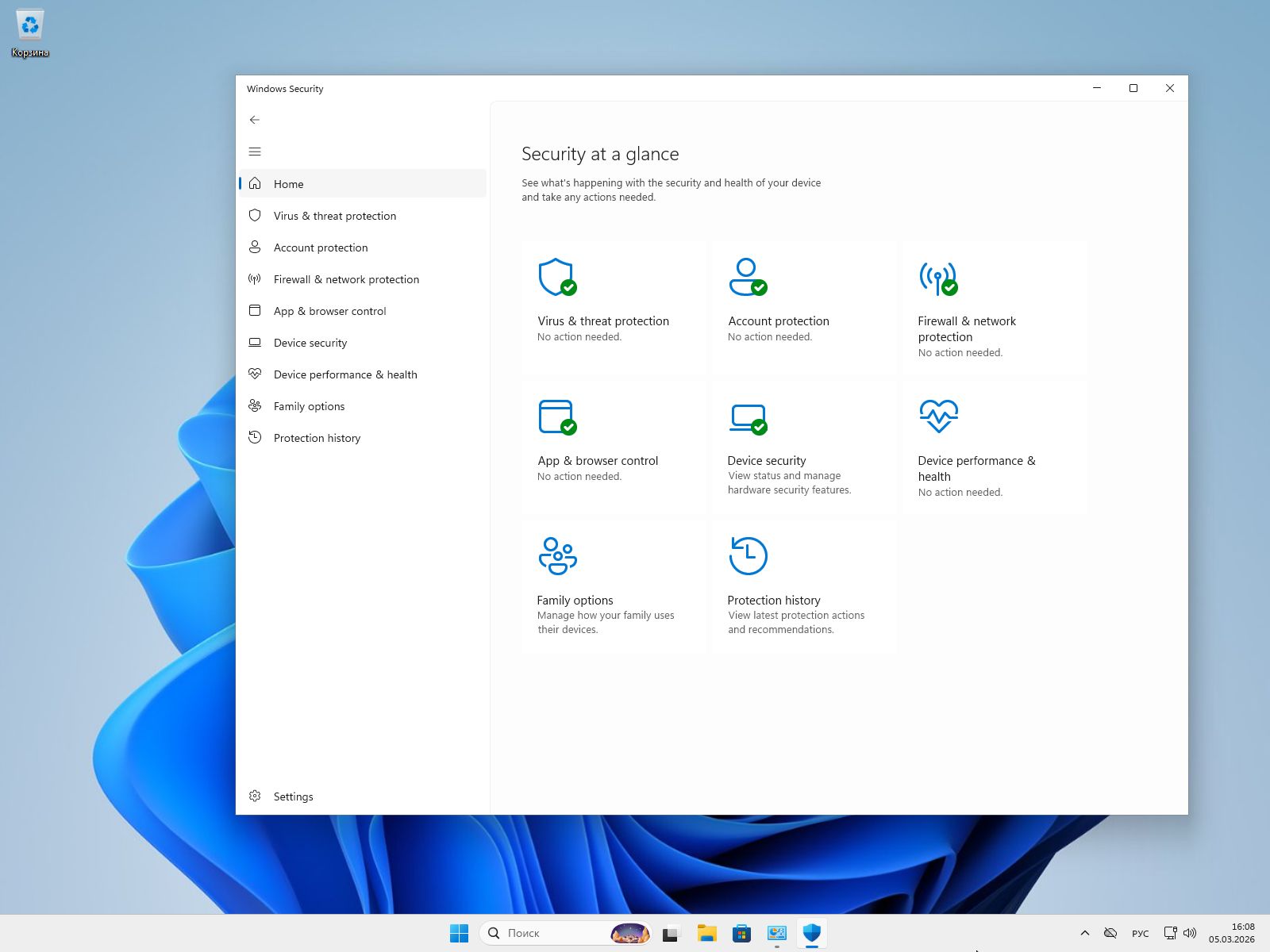1270x952 pixels.
Task: Expand hidden icons in the system tray
Action: pos(1084,933)
